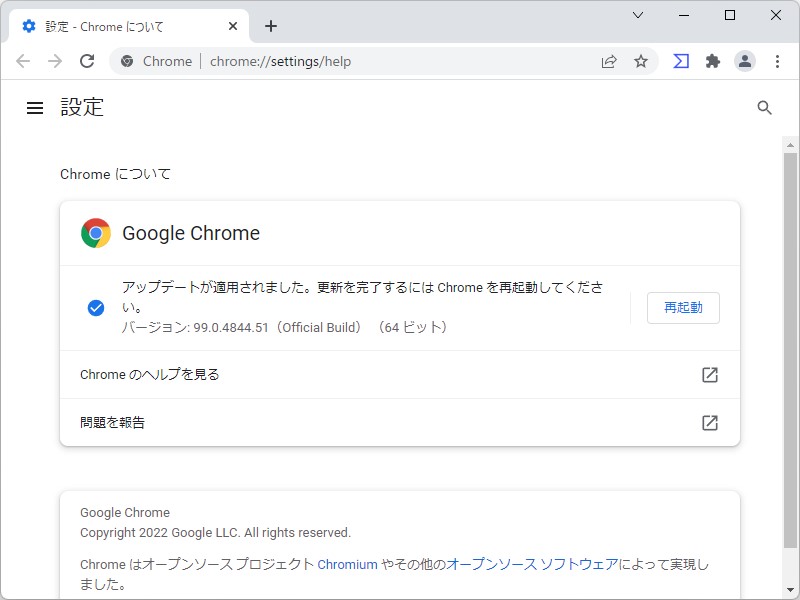Open a new tab with the plus button
800x600 pixels.
click(270, 26)
